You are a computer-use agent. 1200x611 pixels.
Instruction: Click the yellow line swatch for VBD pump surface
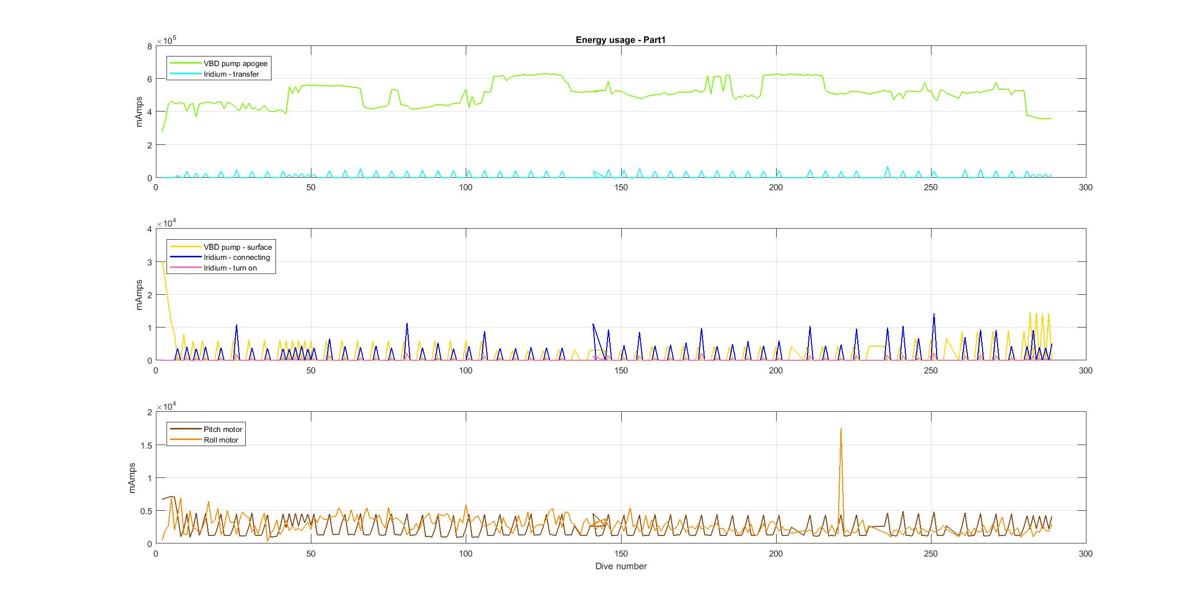186,246
